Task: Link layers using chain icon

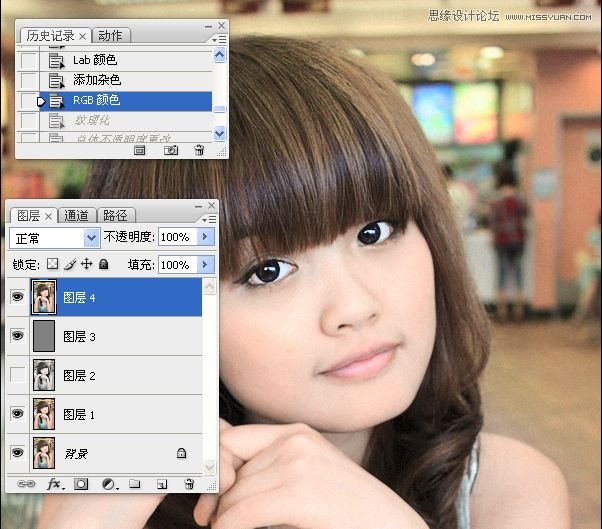Action: (26, 484)
